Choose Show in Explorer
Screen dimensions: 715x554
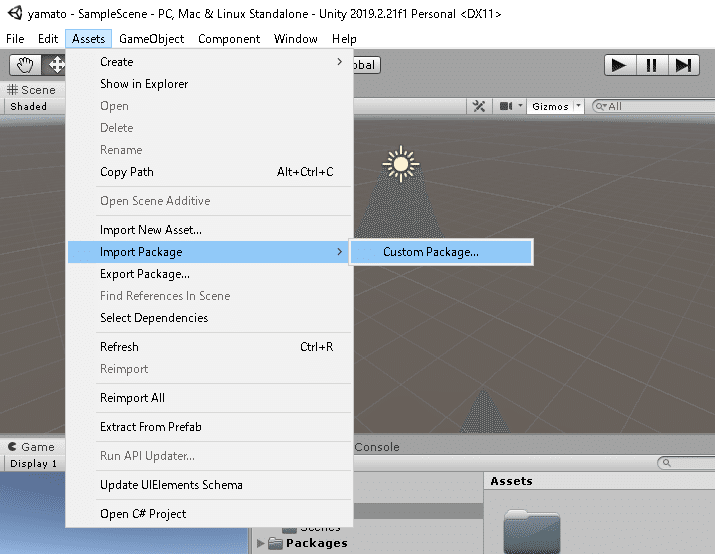pos(210,84)
